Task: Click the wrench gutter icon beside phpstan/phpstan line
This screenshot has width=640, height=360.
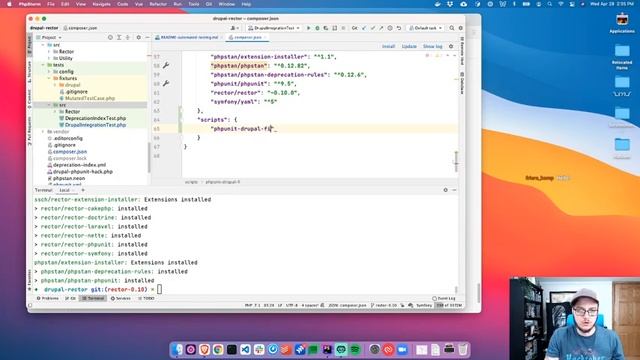Action: pos(166,65)
